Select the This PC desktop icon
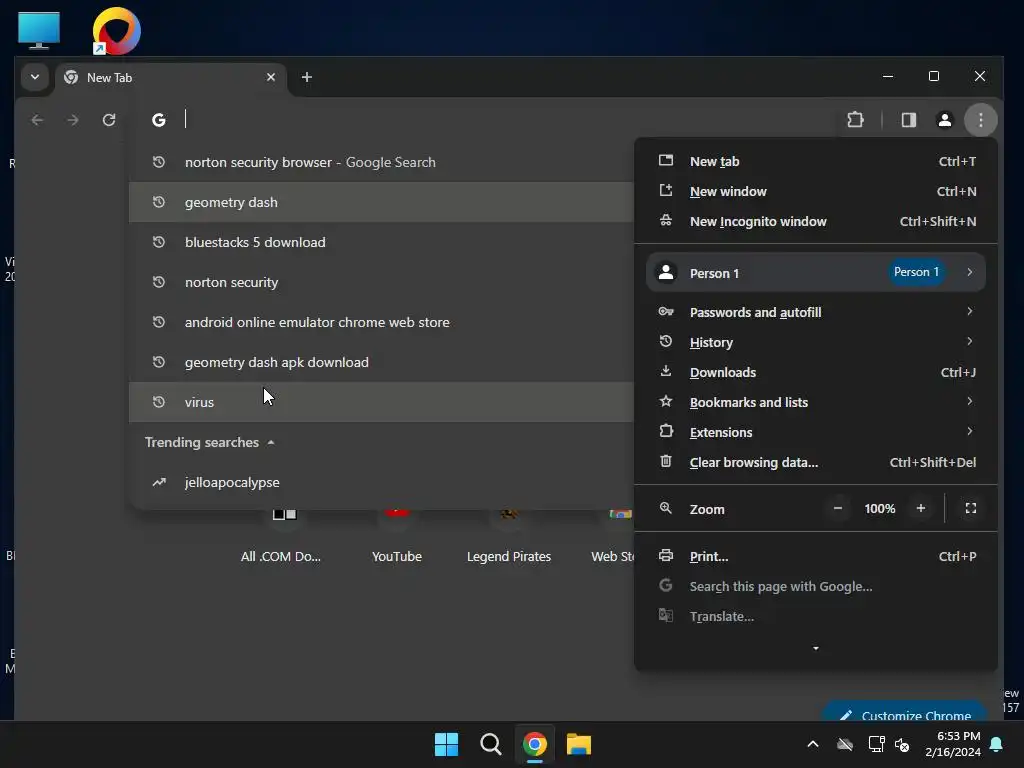The height and width of the screenshot is (768, 1024). click(x=39, y=30)
